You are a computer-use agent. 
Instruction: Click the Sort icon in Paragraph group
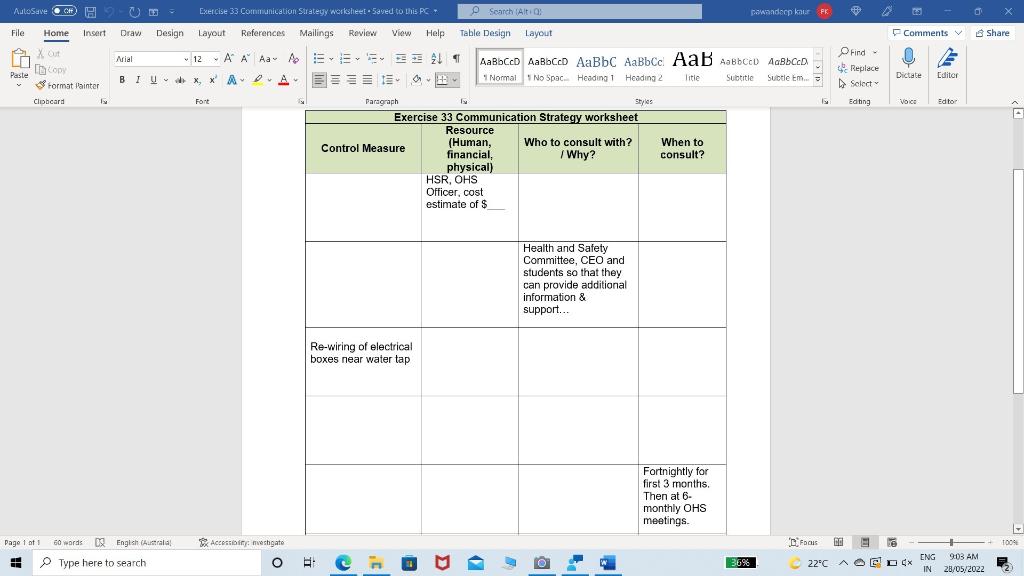(436, 58)
